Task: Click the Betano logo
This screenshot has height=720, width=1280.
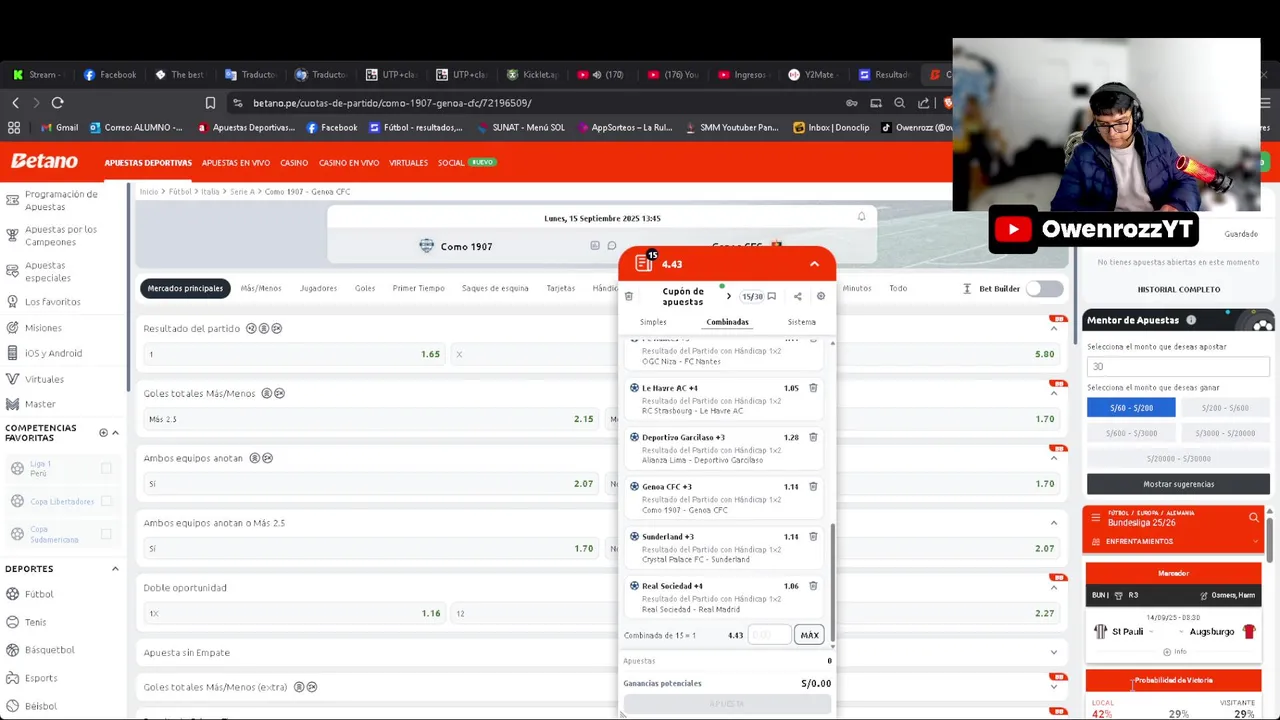Action: point(44,161)
